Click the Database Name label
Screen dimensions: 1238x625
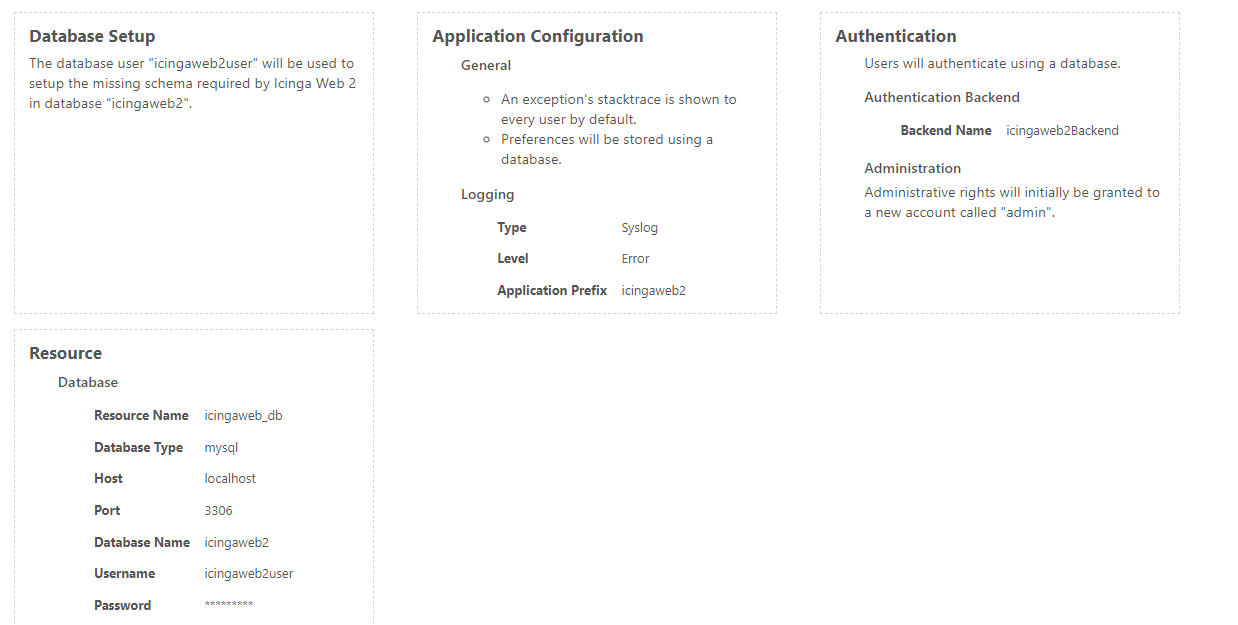tap(142, 542)
